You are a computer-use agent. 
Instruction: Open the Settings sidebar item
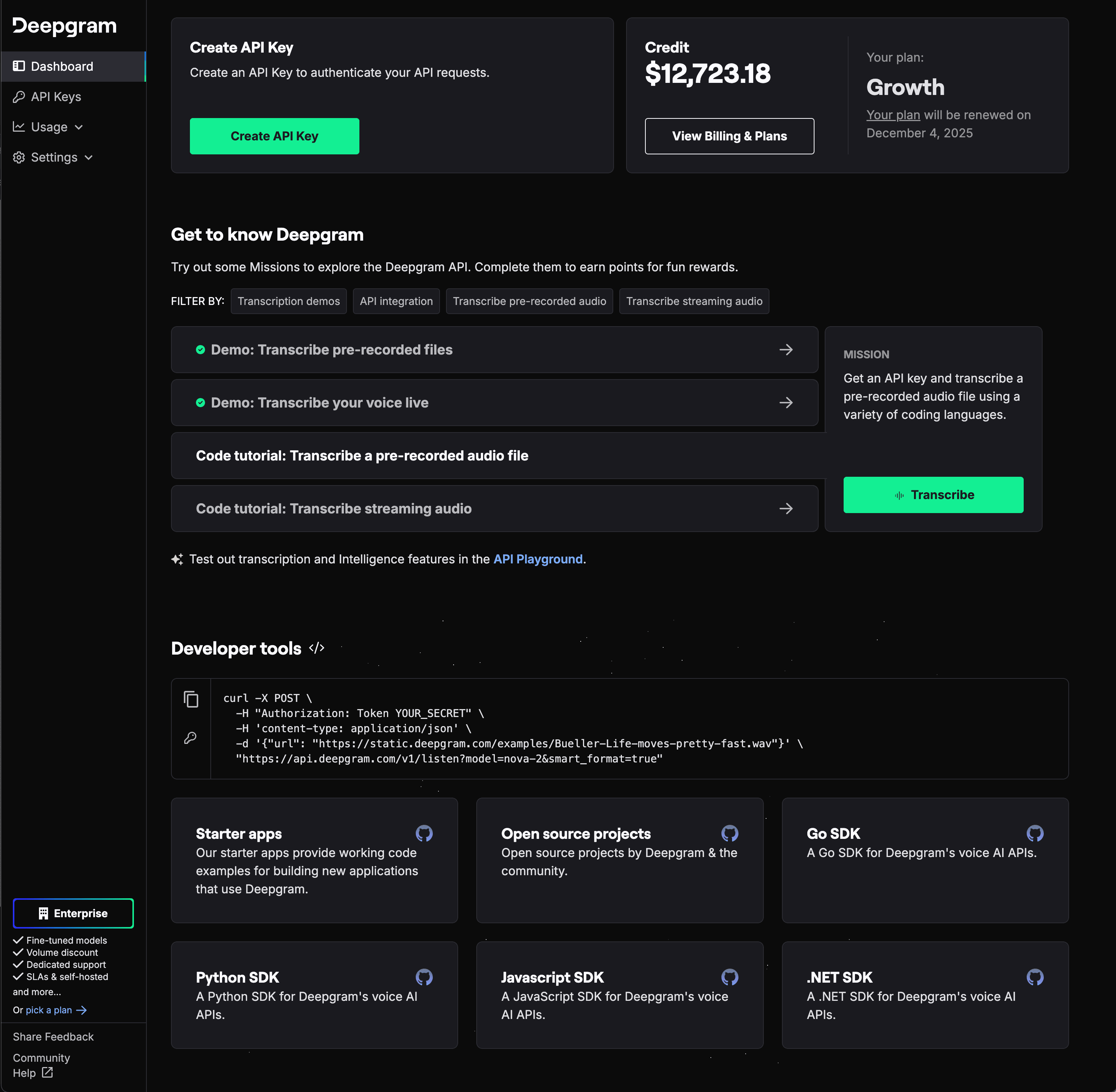(x=73, y=157)
